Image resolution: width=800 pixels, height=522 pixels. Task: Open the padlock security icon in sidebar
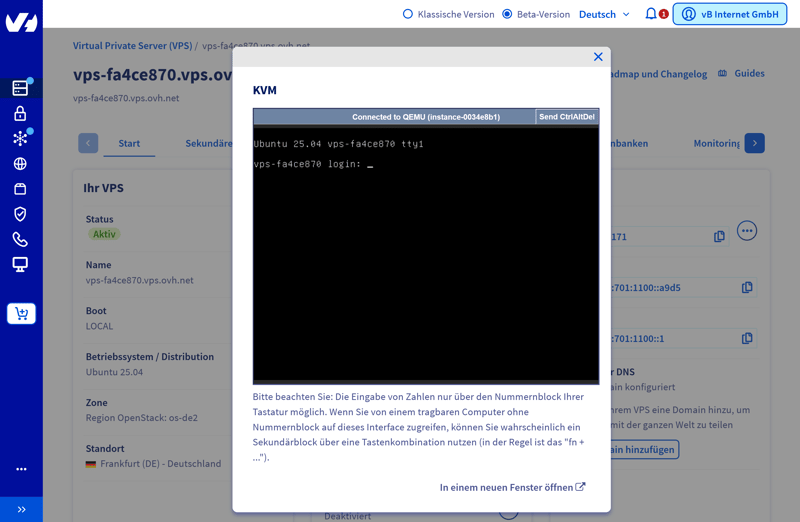(20, 114)
